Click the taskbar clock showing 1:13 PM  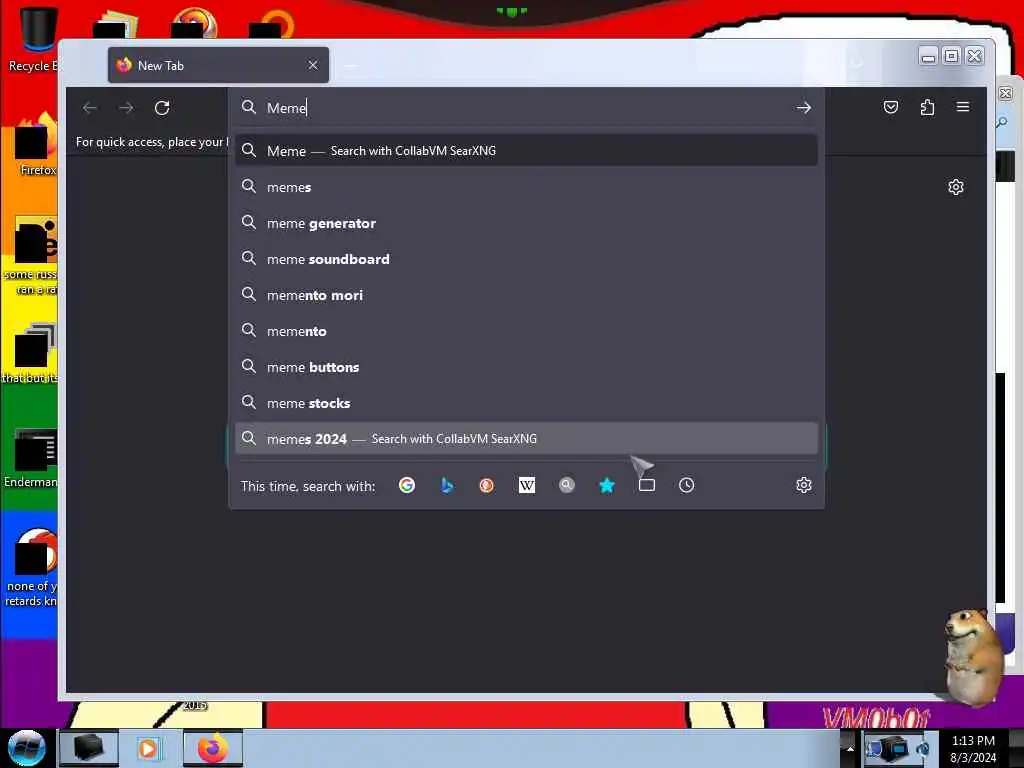(973, 749)
